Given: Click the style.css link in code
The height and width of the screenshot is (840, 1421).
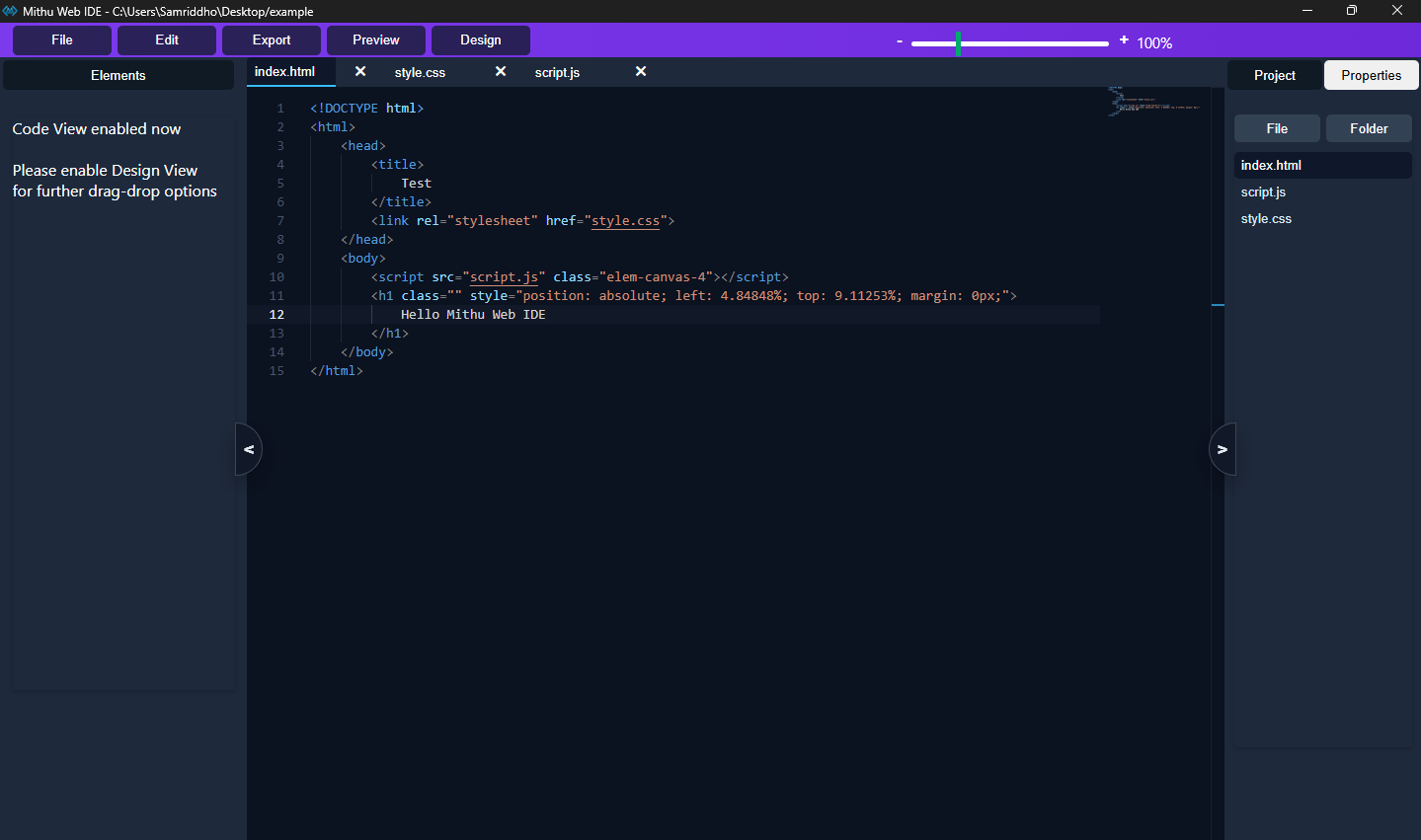Looking at the screenshot, I should [625, 221].
